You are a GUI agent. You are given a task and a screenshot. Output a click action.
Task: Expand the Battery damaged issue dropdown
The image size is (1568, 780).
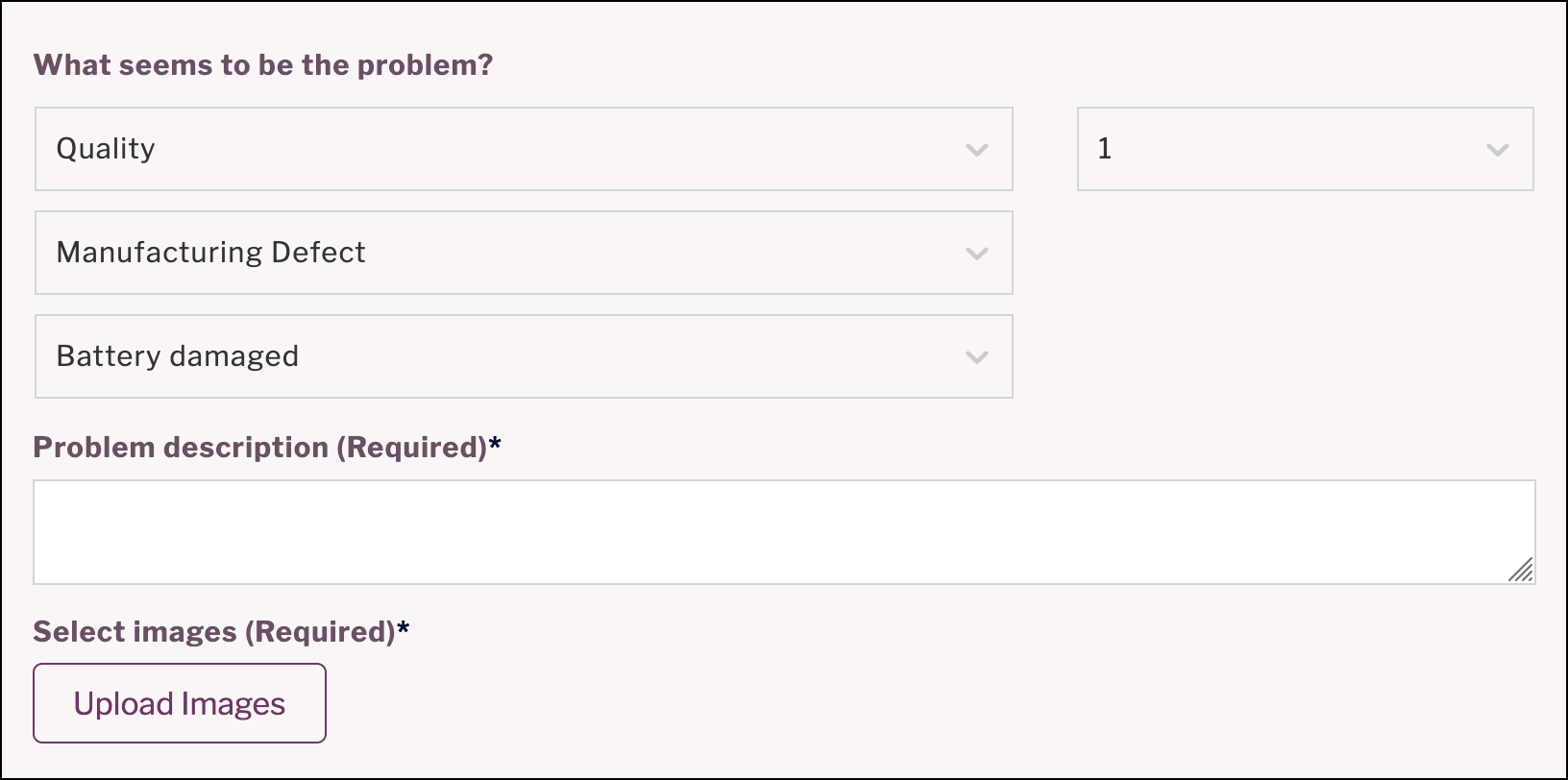click(524, 356)
